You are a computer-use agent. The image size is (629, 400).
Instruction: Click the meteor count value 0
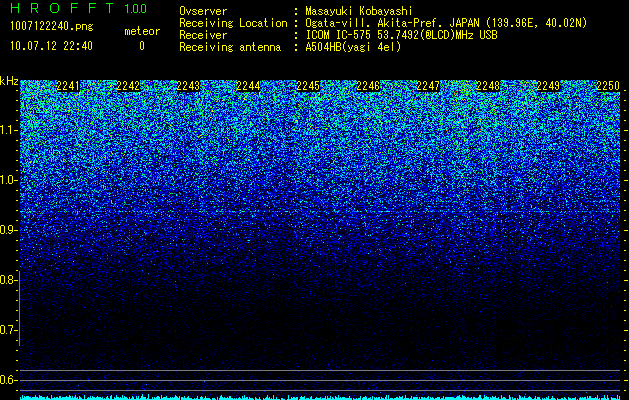click(142, 46)
